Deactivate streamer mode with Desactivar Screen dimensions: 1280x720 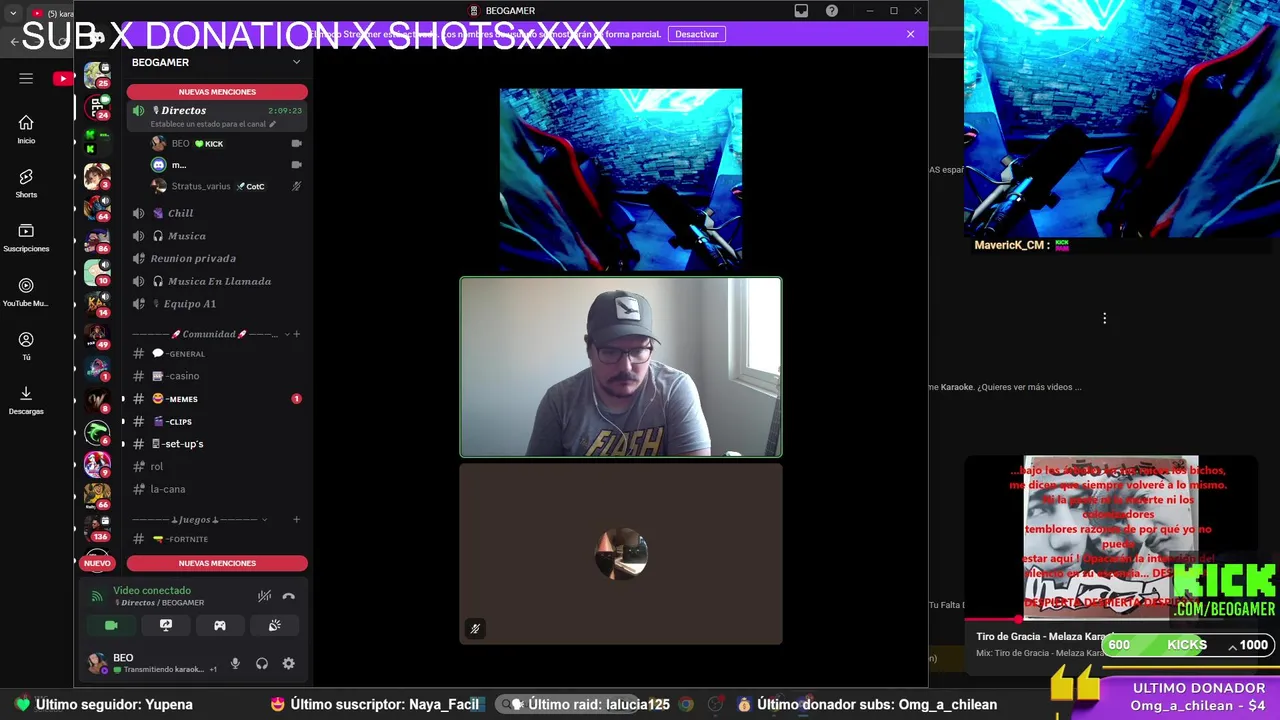(x=696, y=34)
